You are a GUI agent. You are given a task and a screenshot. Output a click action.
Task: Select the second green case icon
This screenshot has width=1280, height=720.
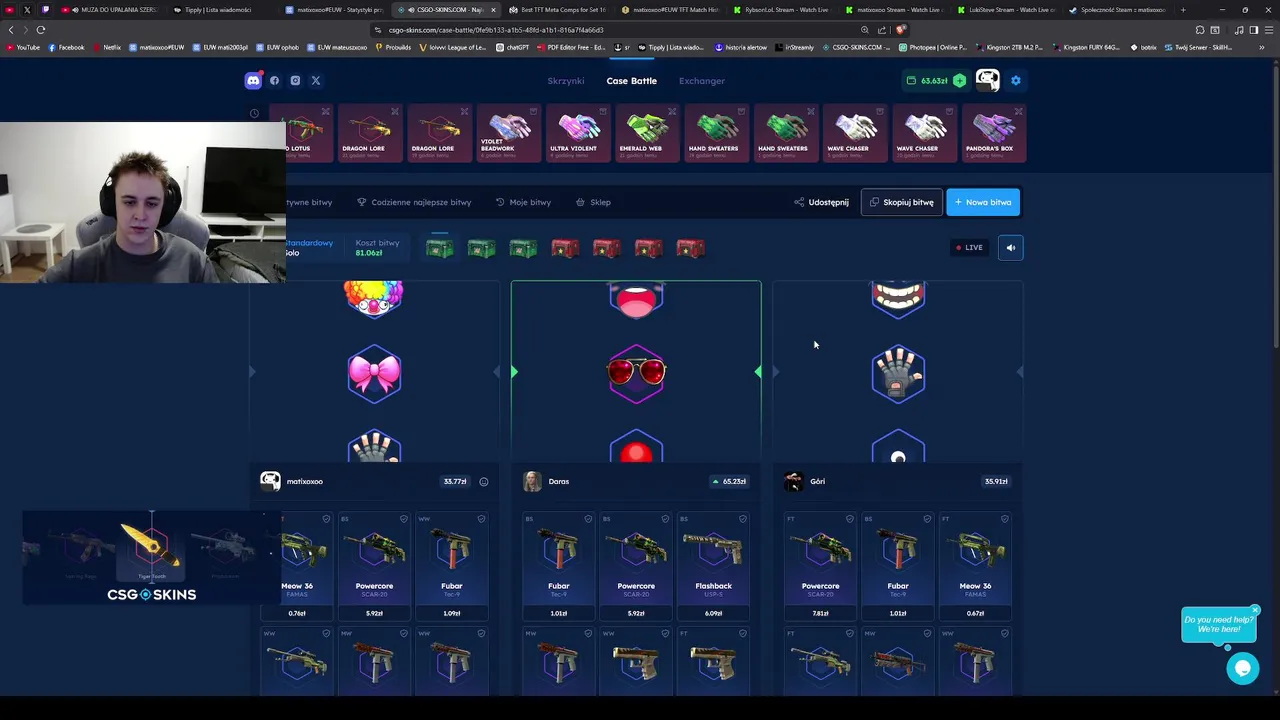tap(481, 248)
